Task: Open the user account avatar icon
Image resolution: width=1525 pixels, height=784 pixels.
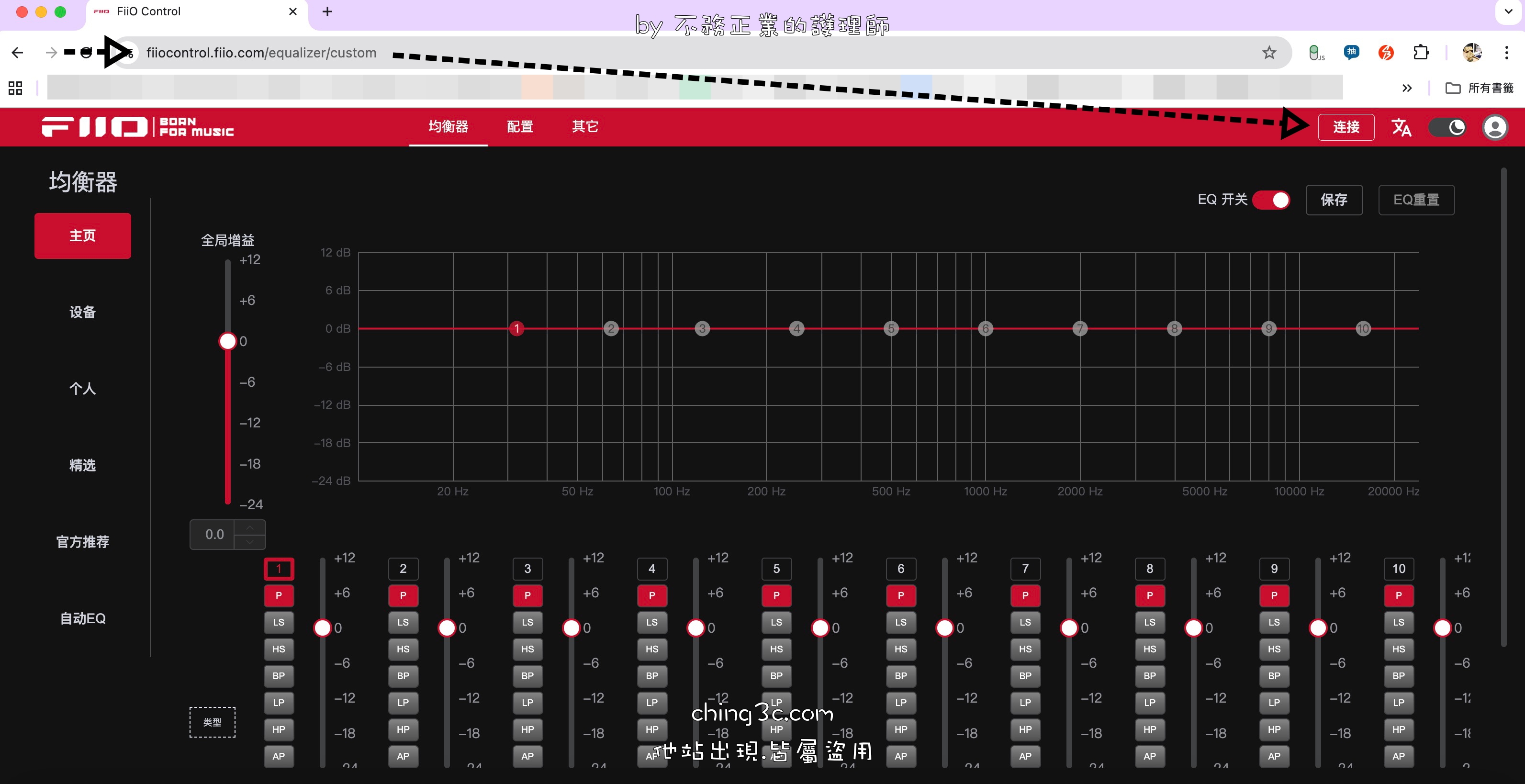Action: (x=1494, y=127)
